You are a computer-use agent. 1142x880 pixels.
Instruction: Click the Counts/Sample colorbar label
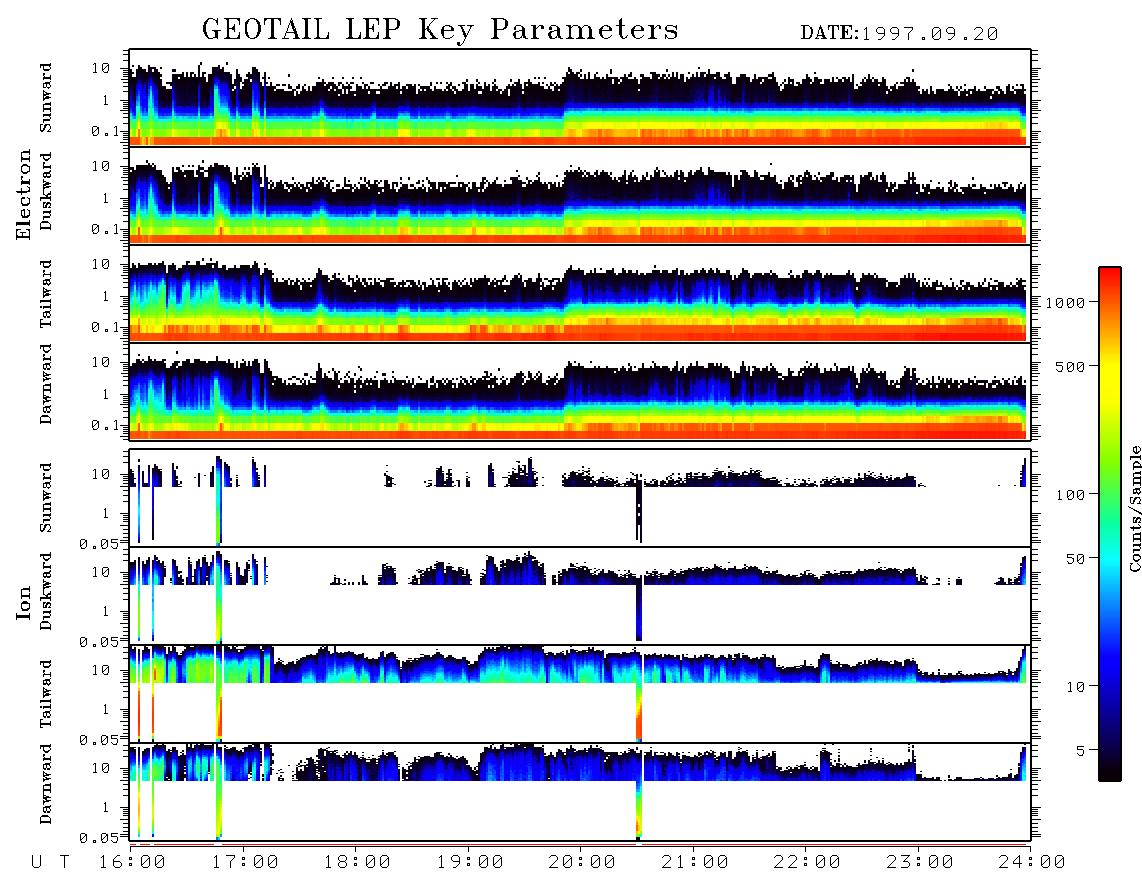1134,509
